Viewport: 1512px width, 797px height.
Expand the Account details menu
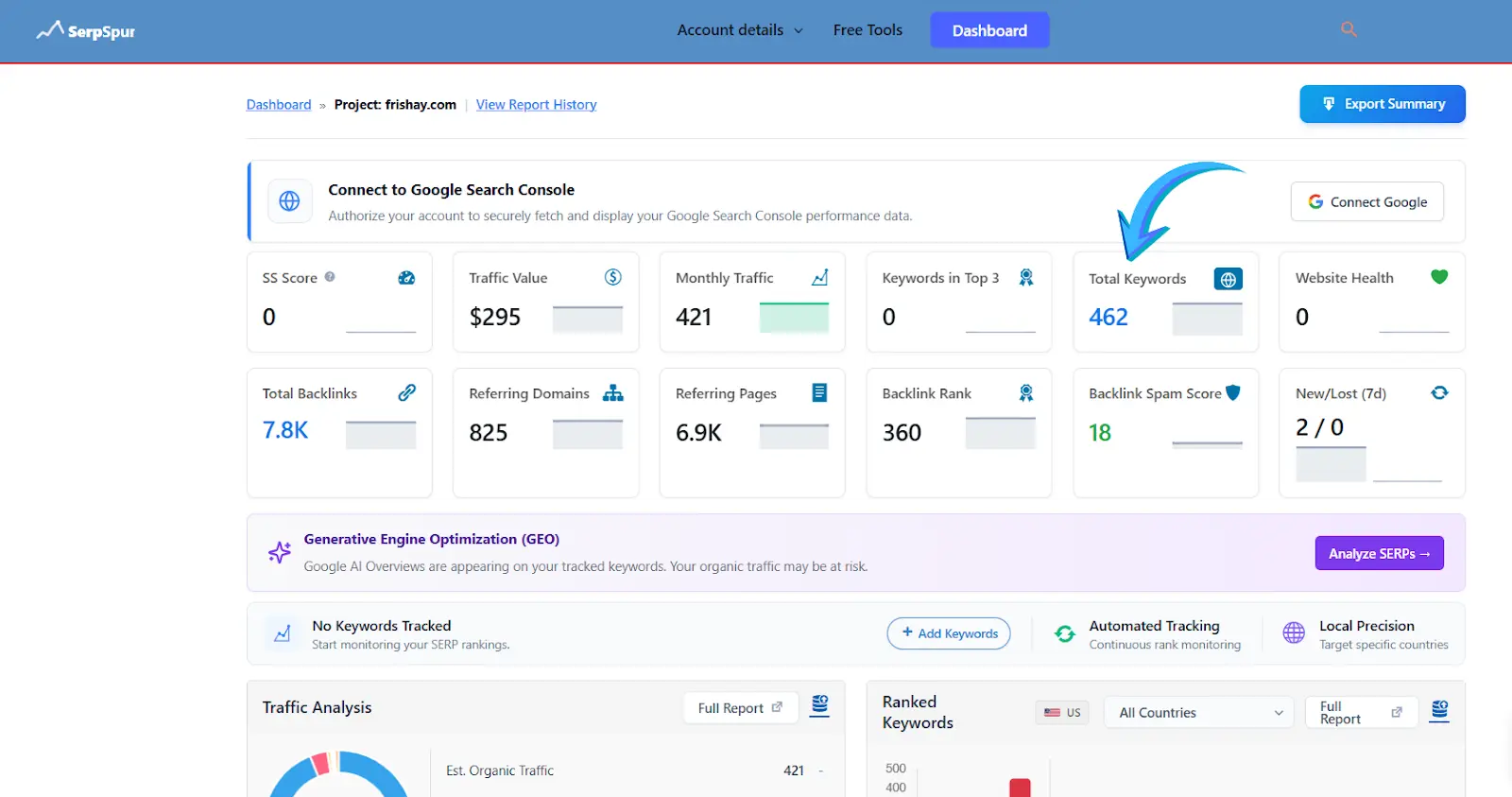pos(739,30)
